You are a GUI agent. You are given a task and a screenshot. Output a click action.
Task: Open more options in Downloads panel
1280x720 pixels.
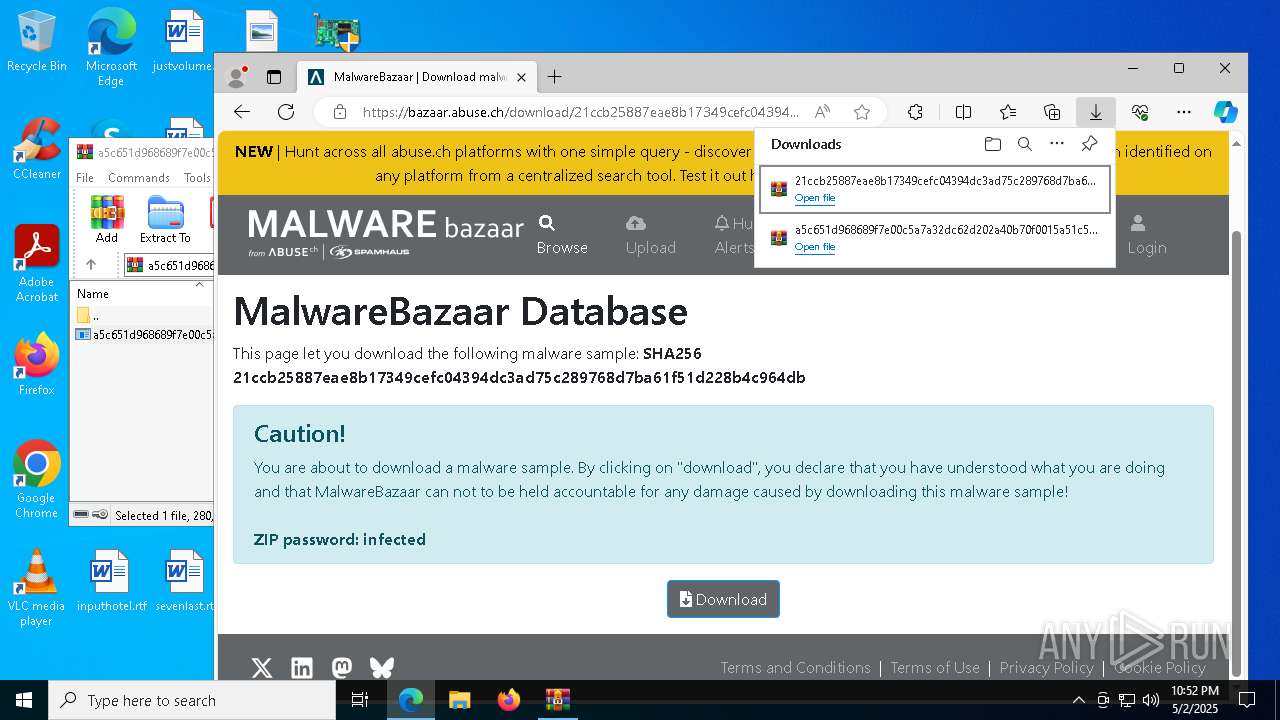(x=1057, y=144)
